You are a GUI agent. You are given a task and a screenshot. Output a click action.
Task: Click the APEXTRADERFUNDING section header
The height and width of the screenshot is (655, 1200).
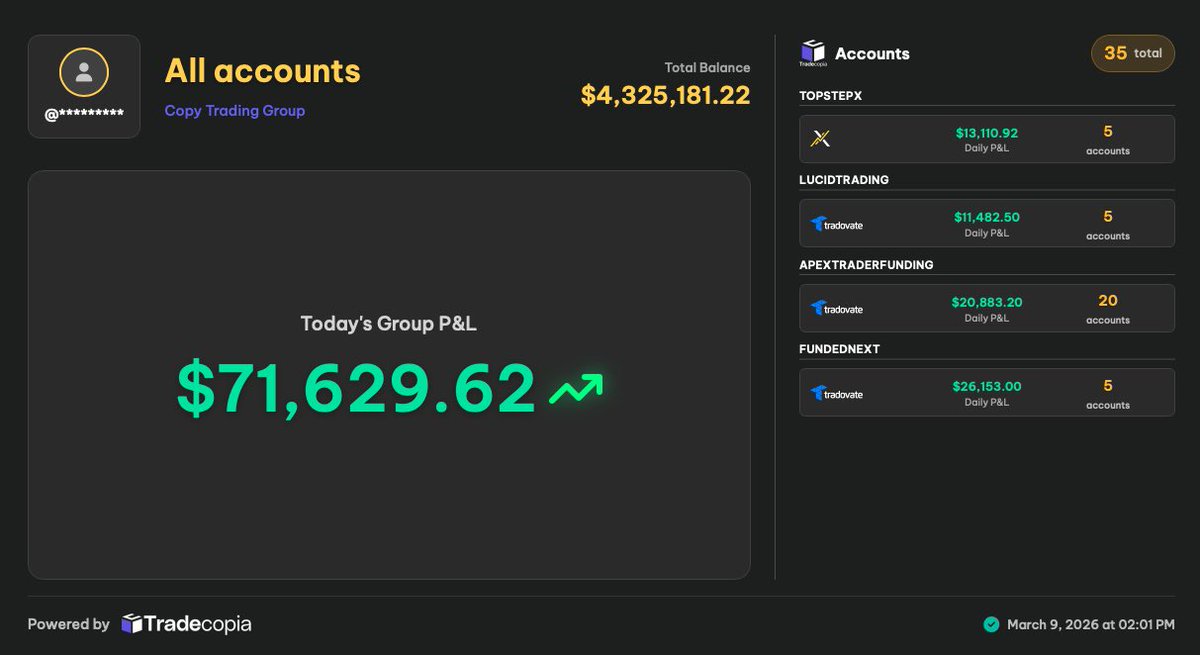click(x=867, y=265)
